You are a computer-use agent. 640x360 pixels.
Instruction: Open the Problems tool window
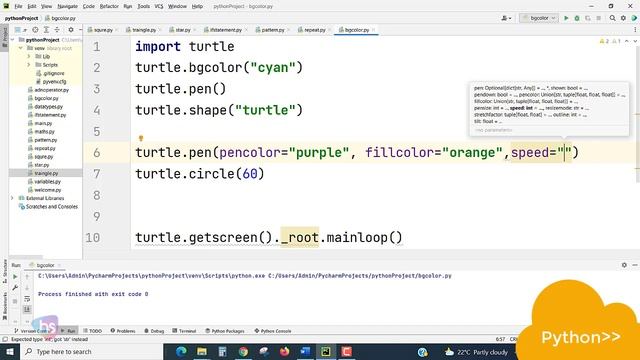click(123, 331)
